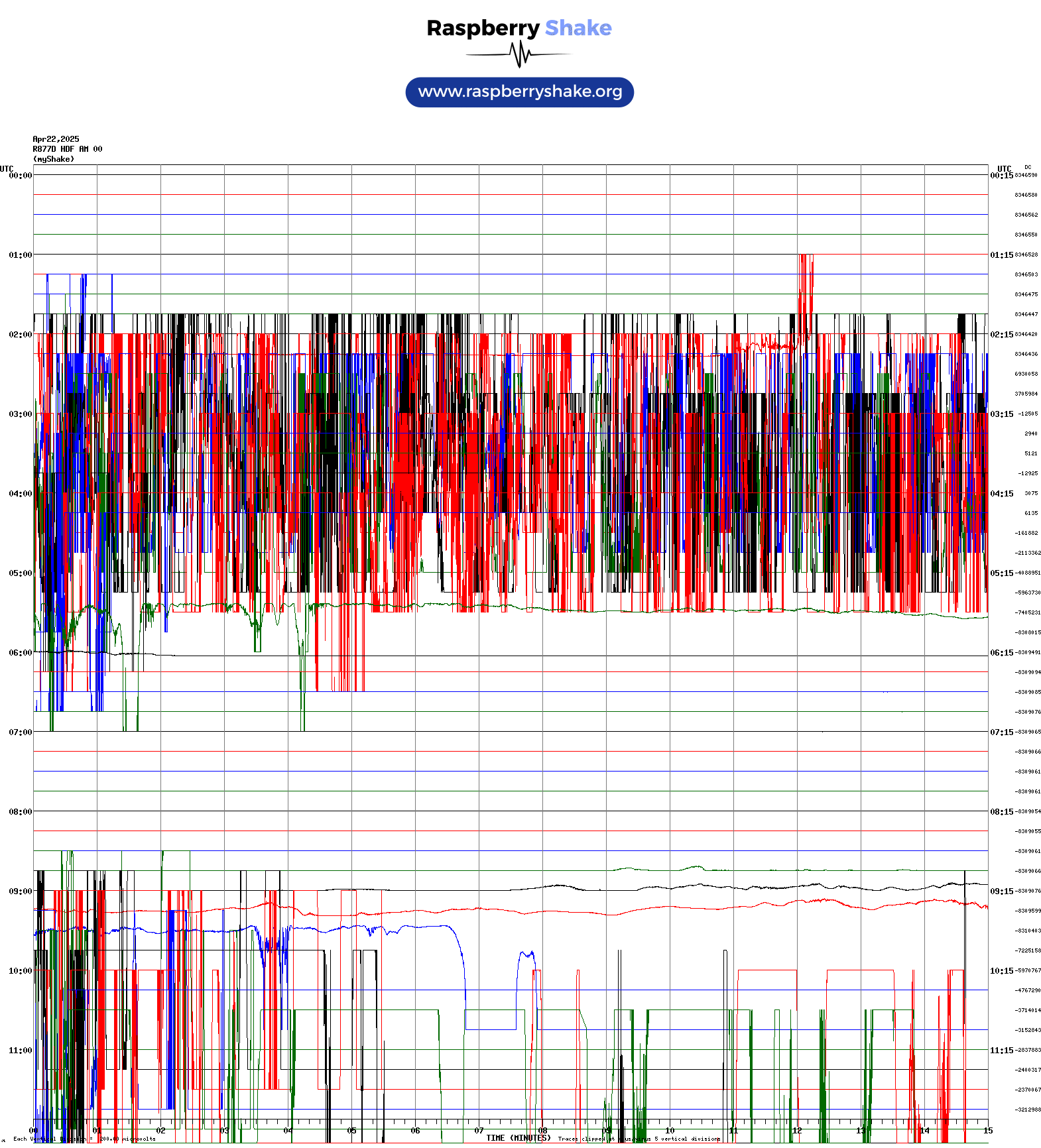
Task: Click the 07:15 right-side time label
Action: [1001, 732]
